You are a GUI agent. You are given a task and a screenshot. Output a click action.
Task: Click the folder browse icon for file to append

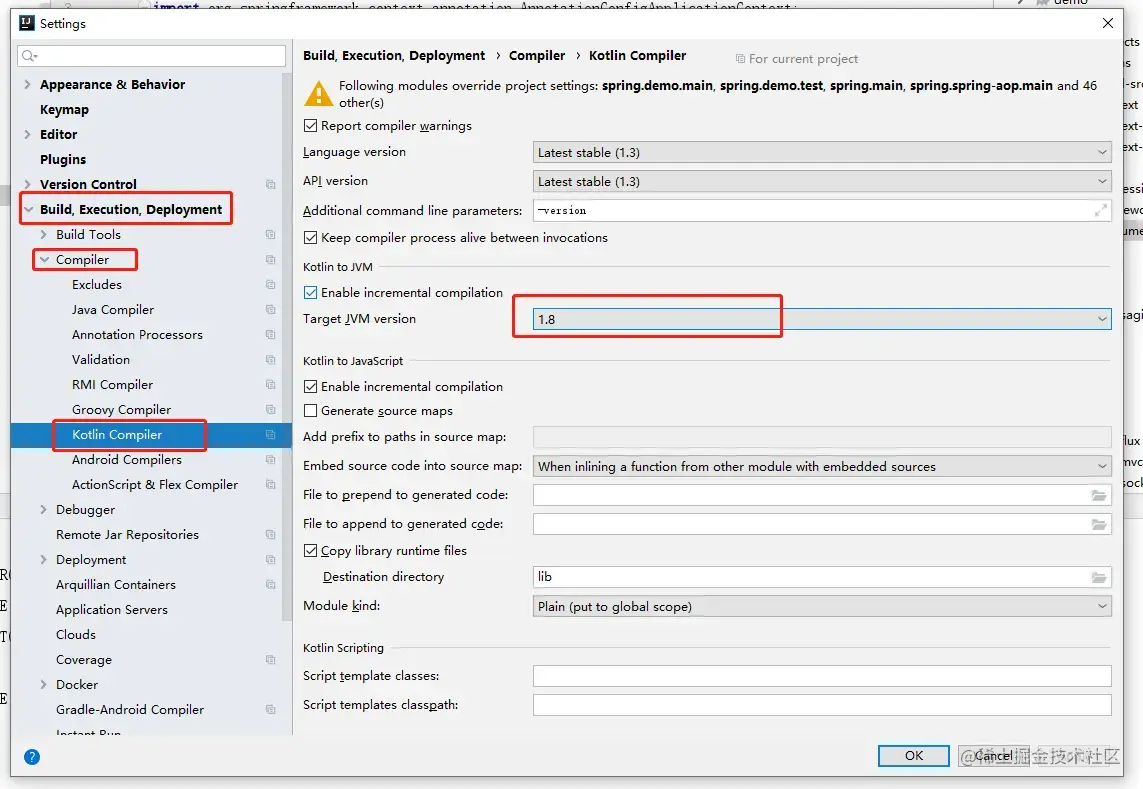tap(1099, 524)
